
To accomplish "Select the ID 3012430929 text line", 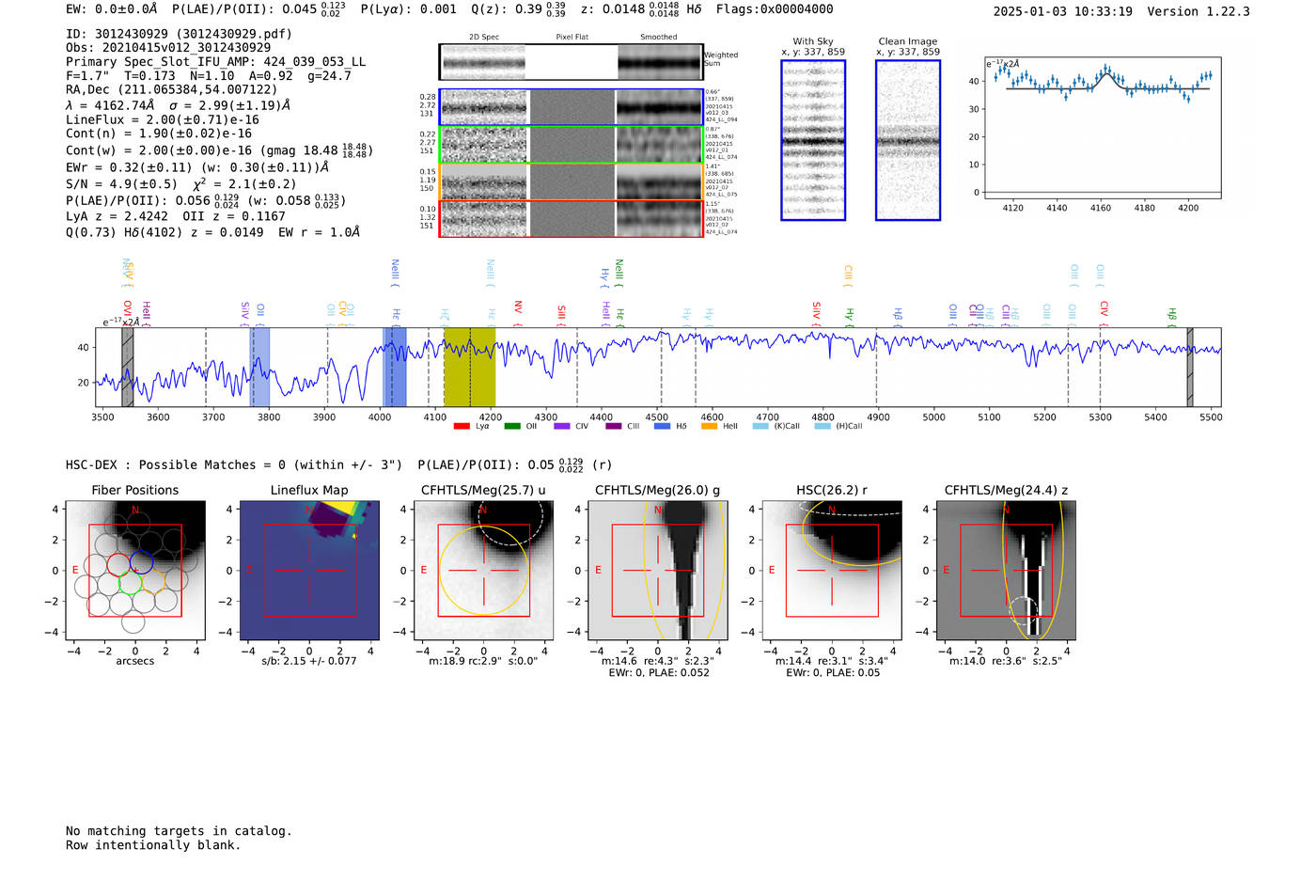I will click(x=179, y=34).
